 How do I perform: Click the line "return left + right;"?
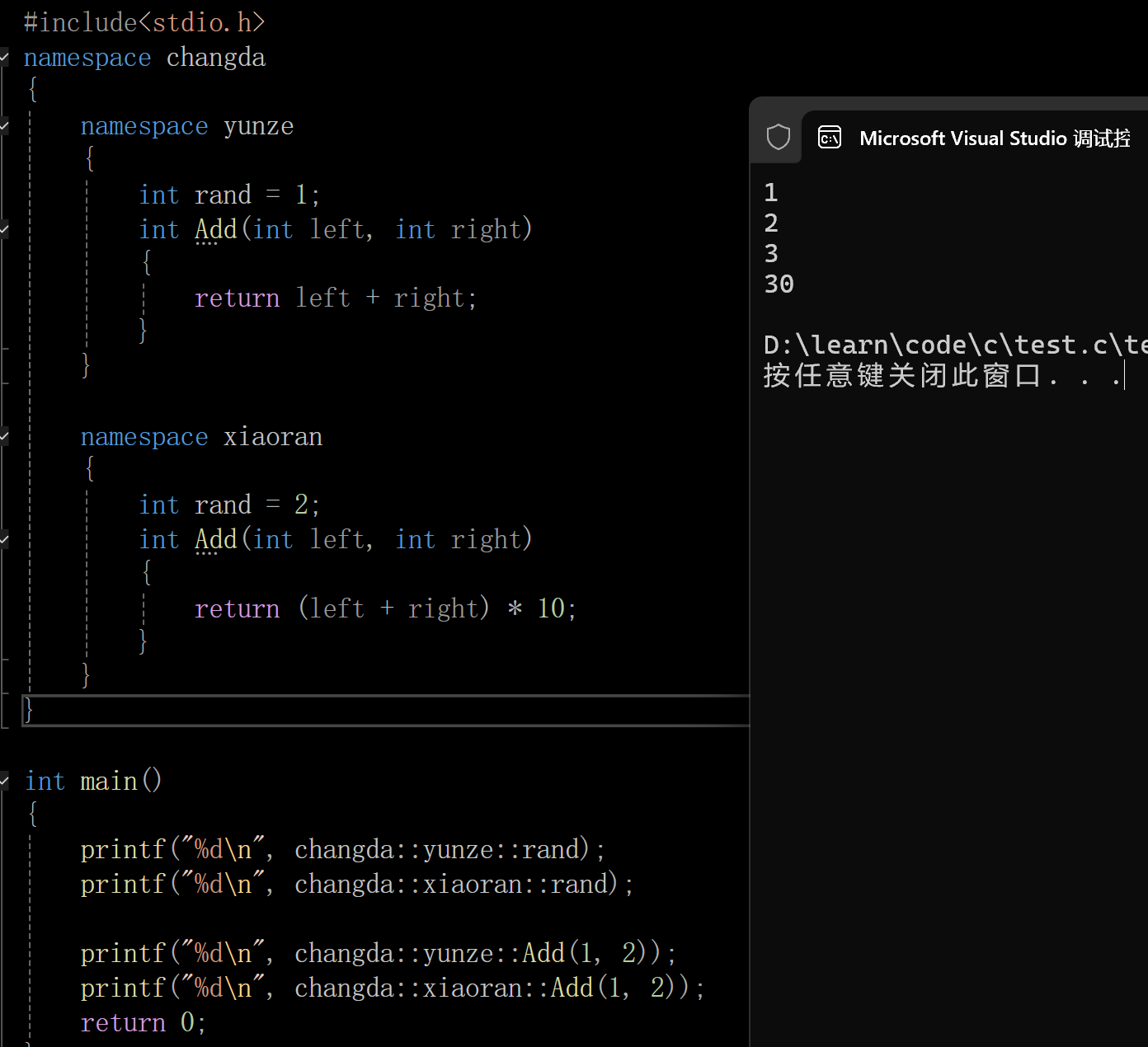pos(336,298)
